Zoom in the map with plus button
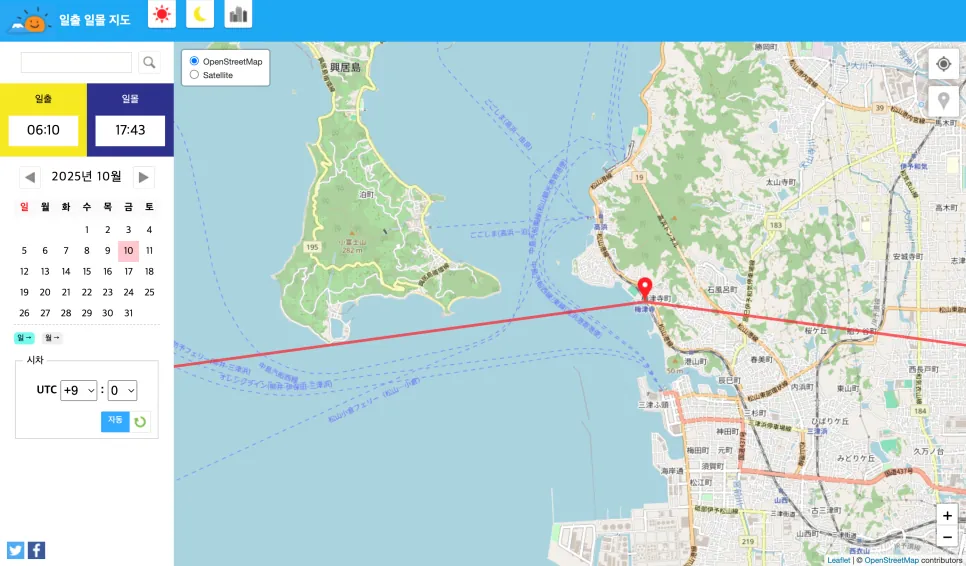This screenshot has height=566, width=966. (x=948, y=515)
